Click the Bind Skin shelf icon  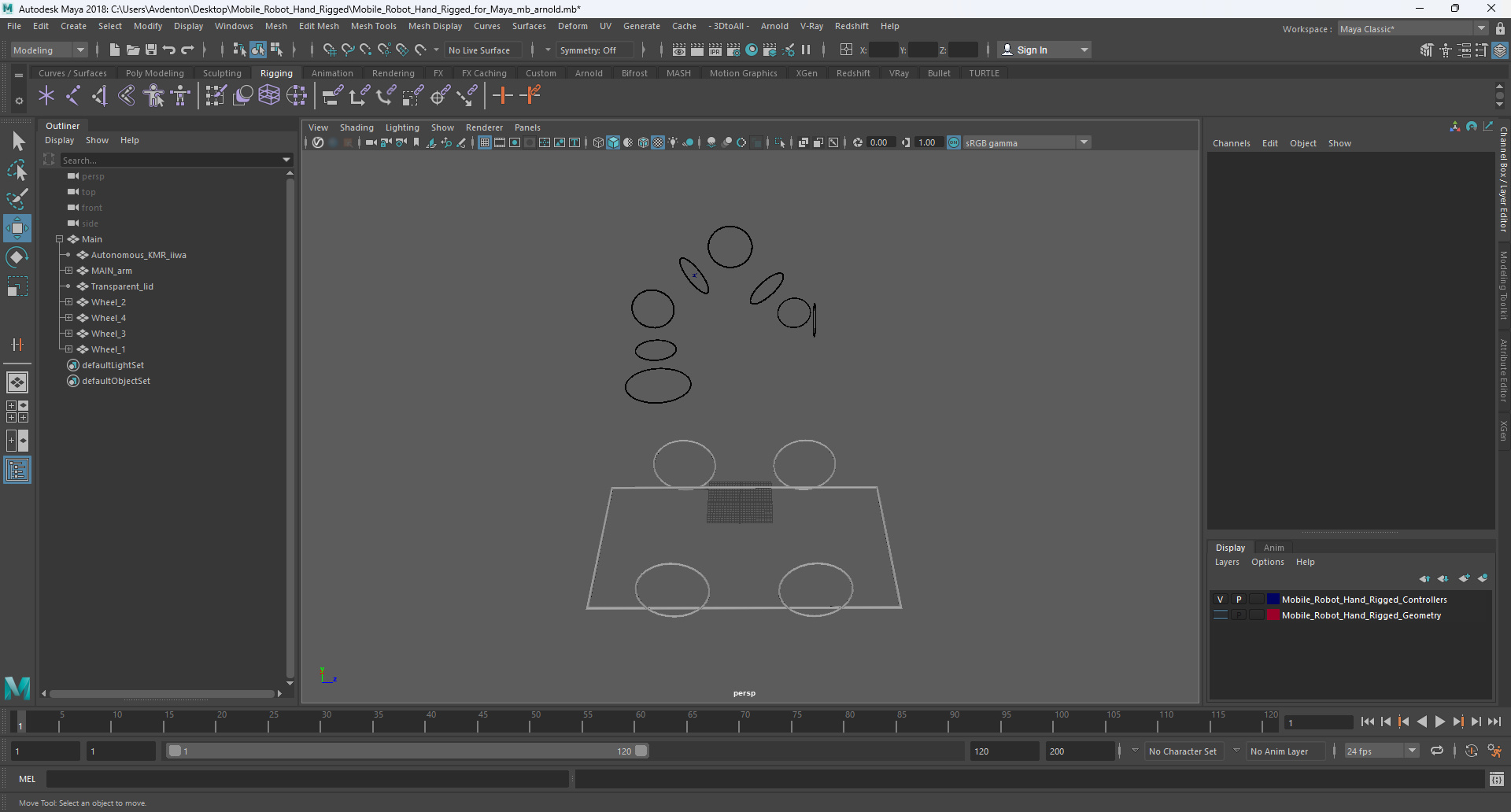[x=127, y=96]
